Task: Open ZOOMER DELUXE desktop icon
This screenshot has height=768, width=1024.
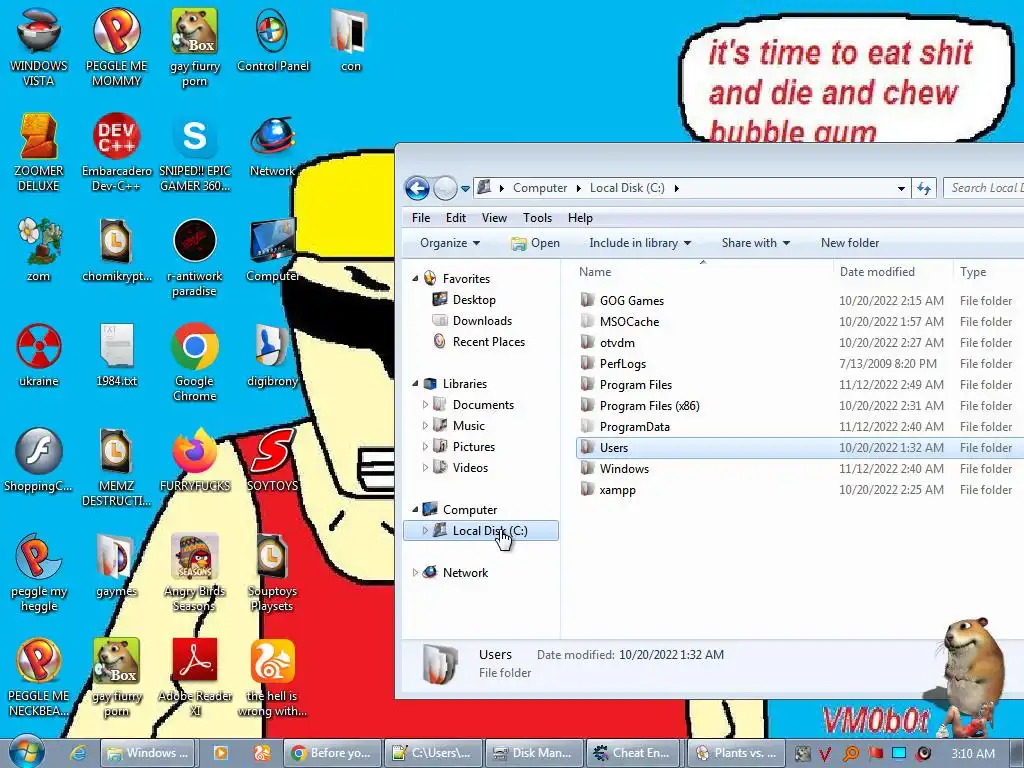Action: point(39,152)
